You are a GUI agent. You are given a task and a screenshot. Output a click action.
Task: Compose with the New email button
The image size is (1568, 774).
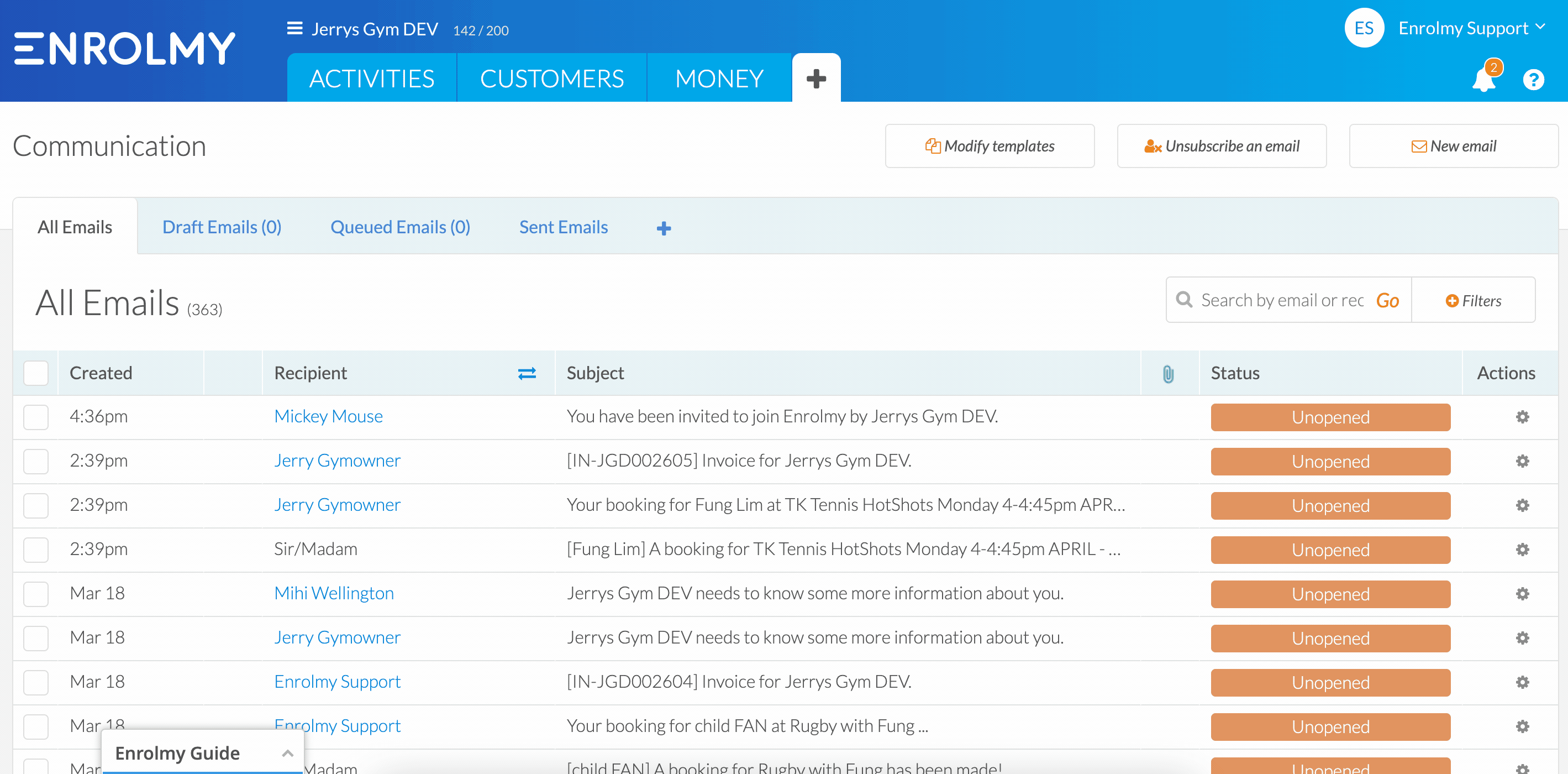point(1454,146)
